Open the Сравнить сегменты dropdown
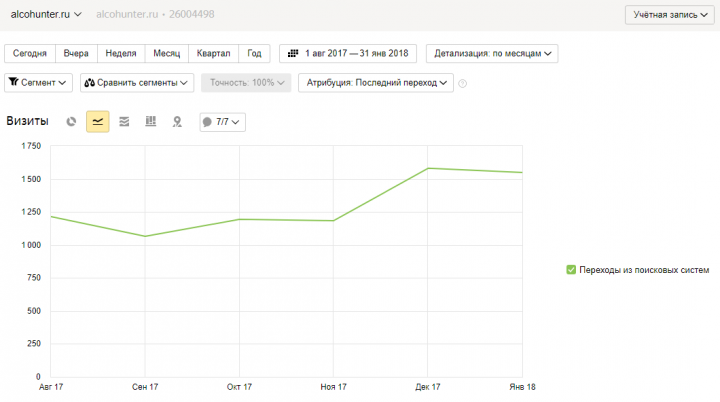The width and height of the screenshot is (720, 402). pyautogui.click(x=137, y=83)
